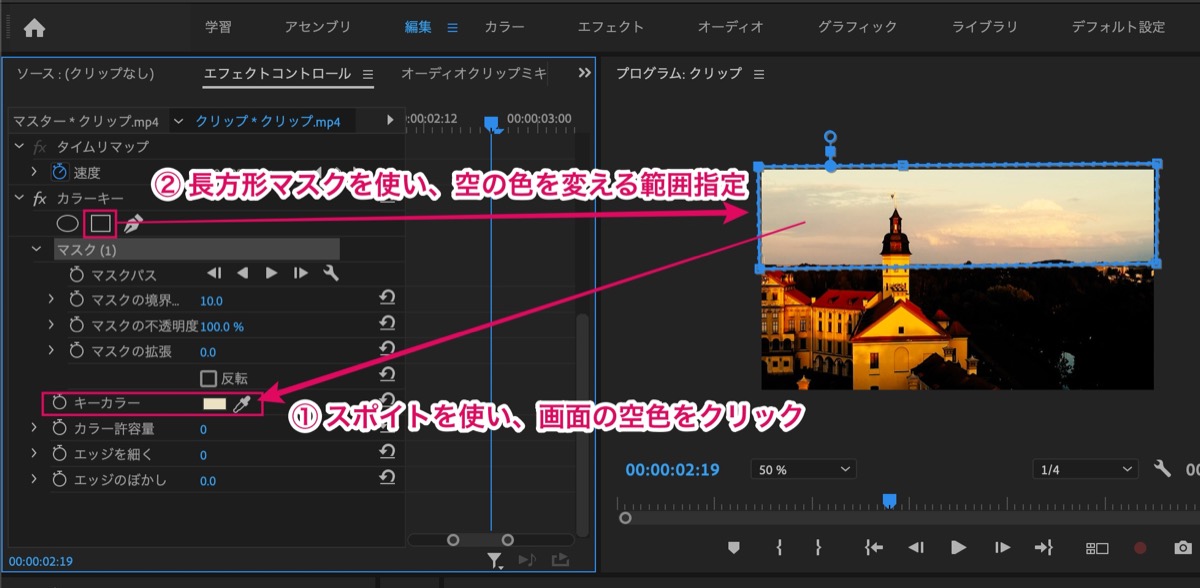The height and width of the screenshot is (588, 1200).
Task: Open the effect filter funnel icon
Action: pos(496,561)
